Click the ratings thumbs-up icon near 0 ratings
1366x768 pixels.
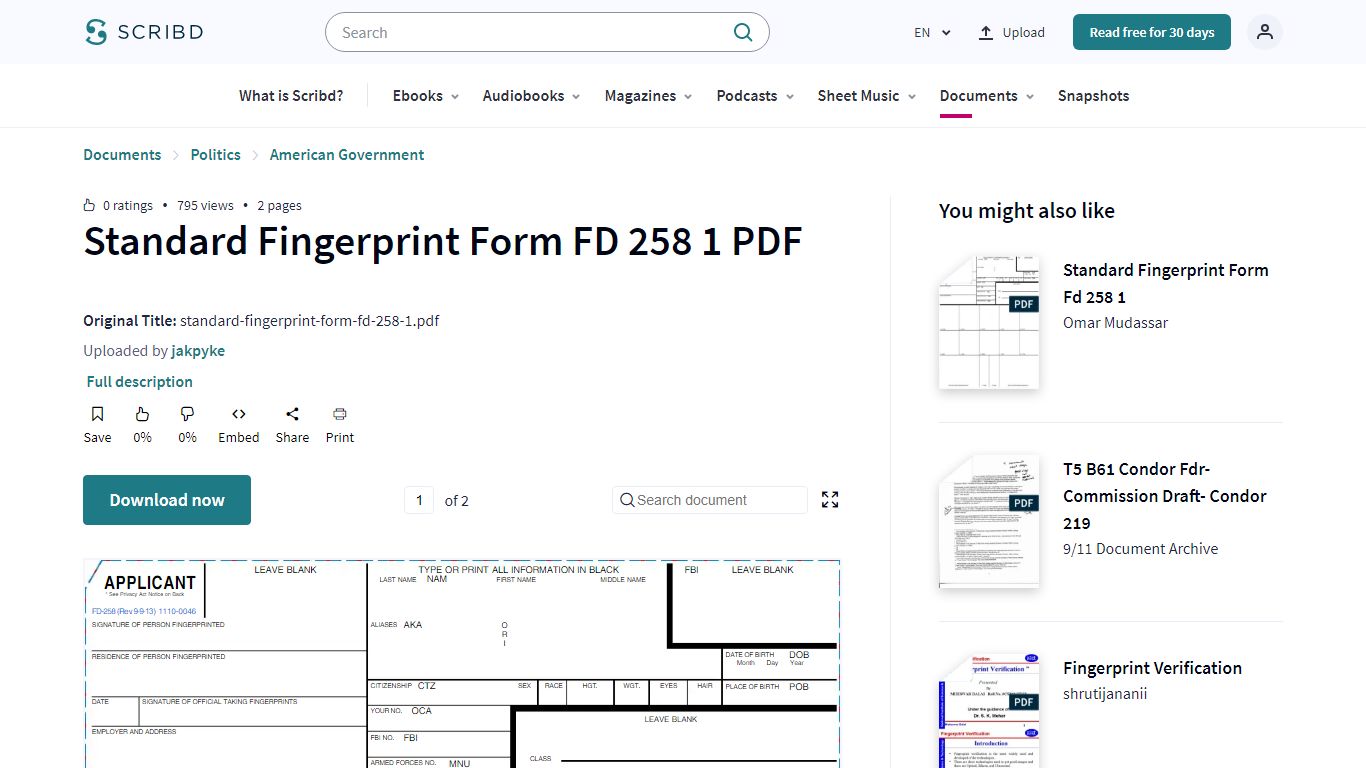[x=90, y=205]
